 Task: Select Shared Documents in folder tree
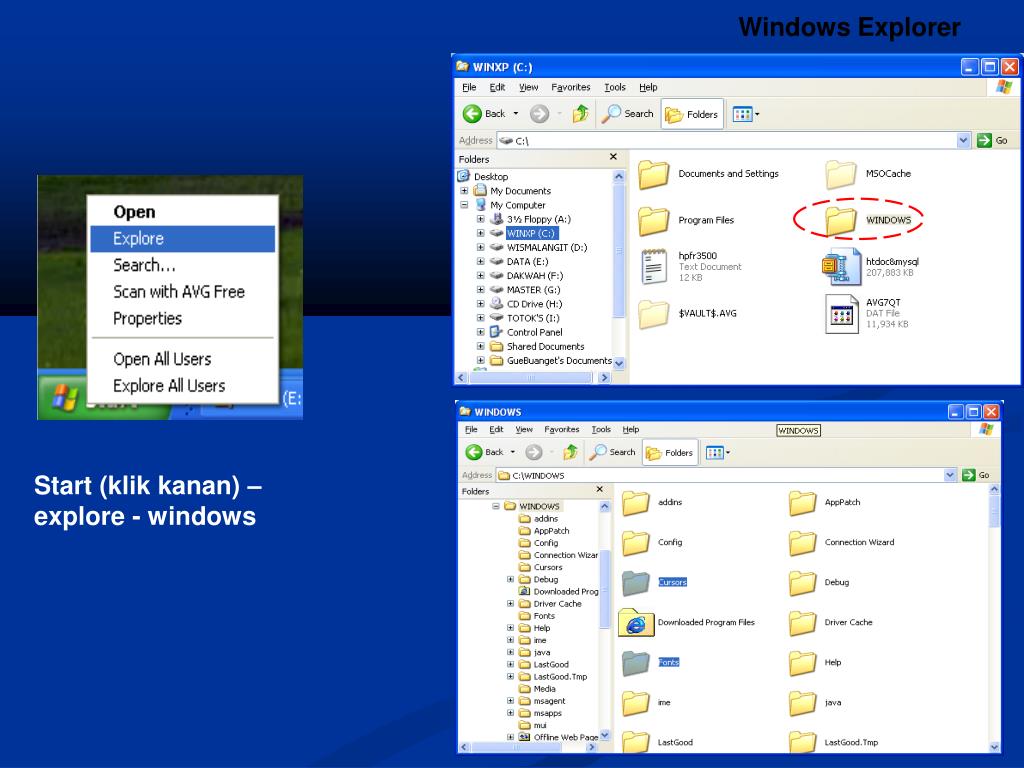click(545, 347)
